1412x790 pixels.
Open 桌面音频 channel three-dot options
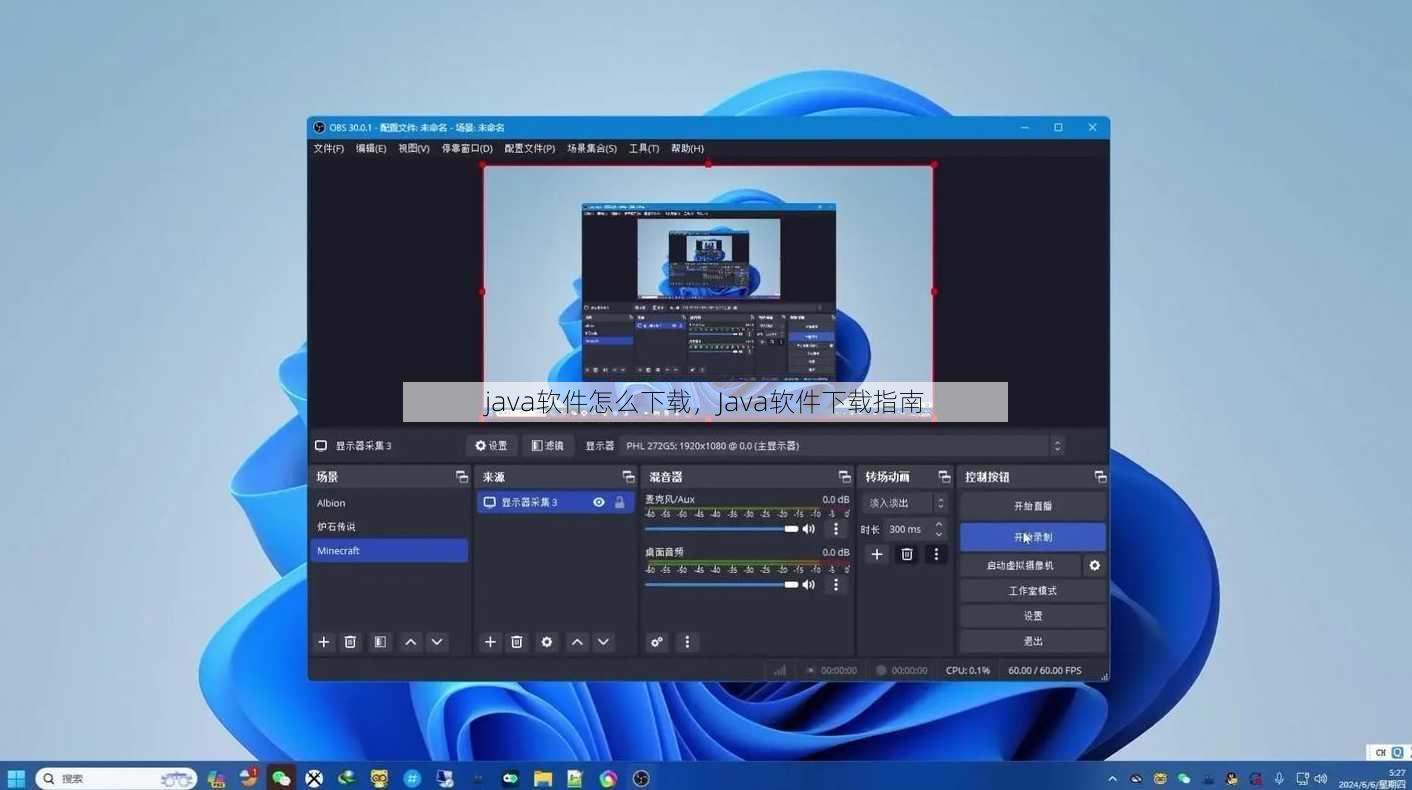tap(837, 584)
